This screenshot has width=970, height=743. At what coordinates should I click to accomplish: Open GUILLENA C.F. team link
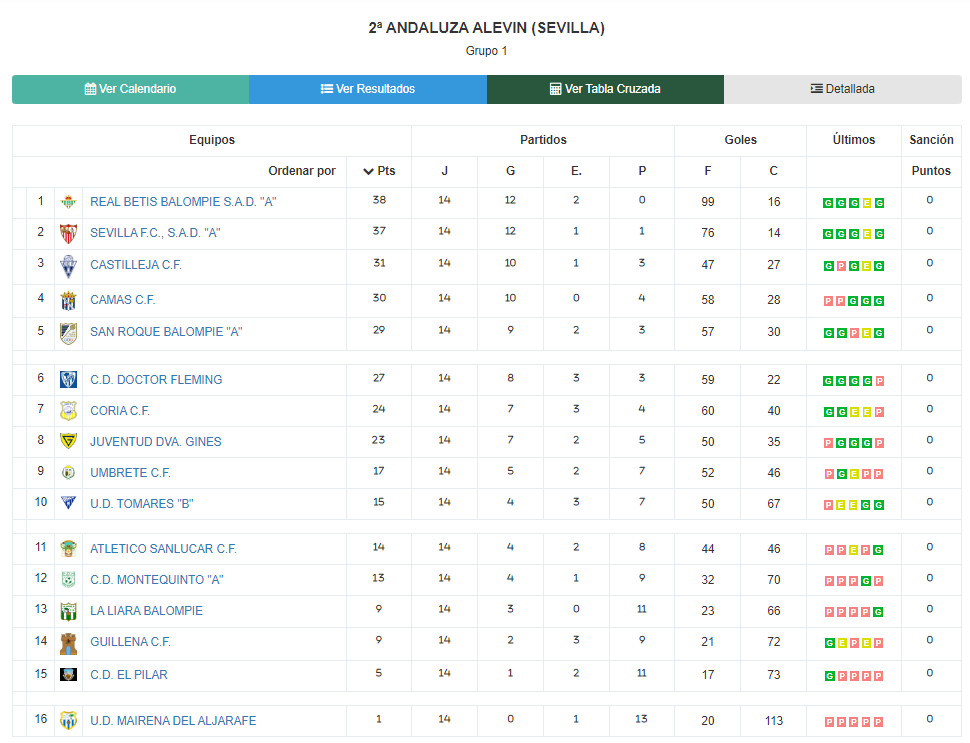coord(131,642)
